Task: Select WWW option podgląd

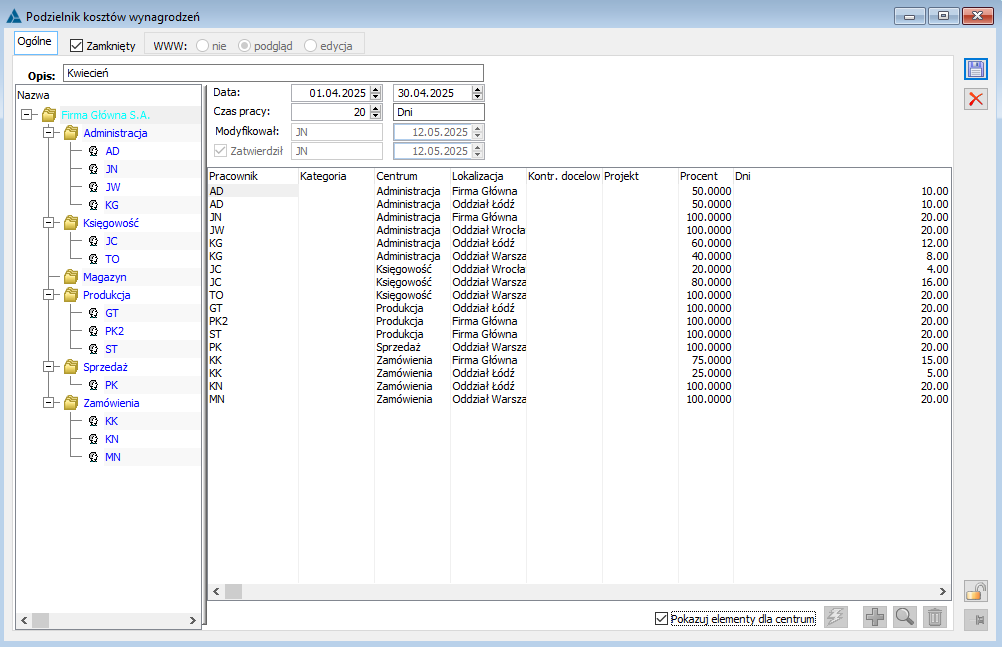Action: (x=244, y=45)
